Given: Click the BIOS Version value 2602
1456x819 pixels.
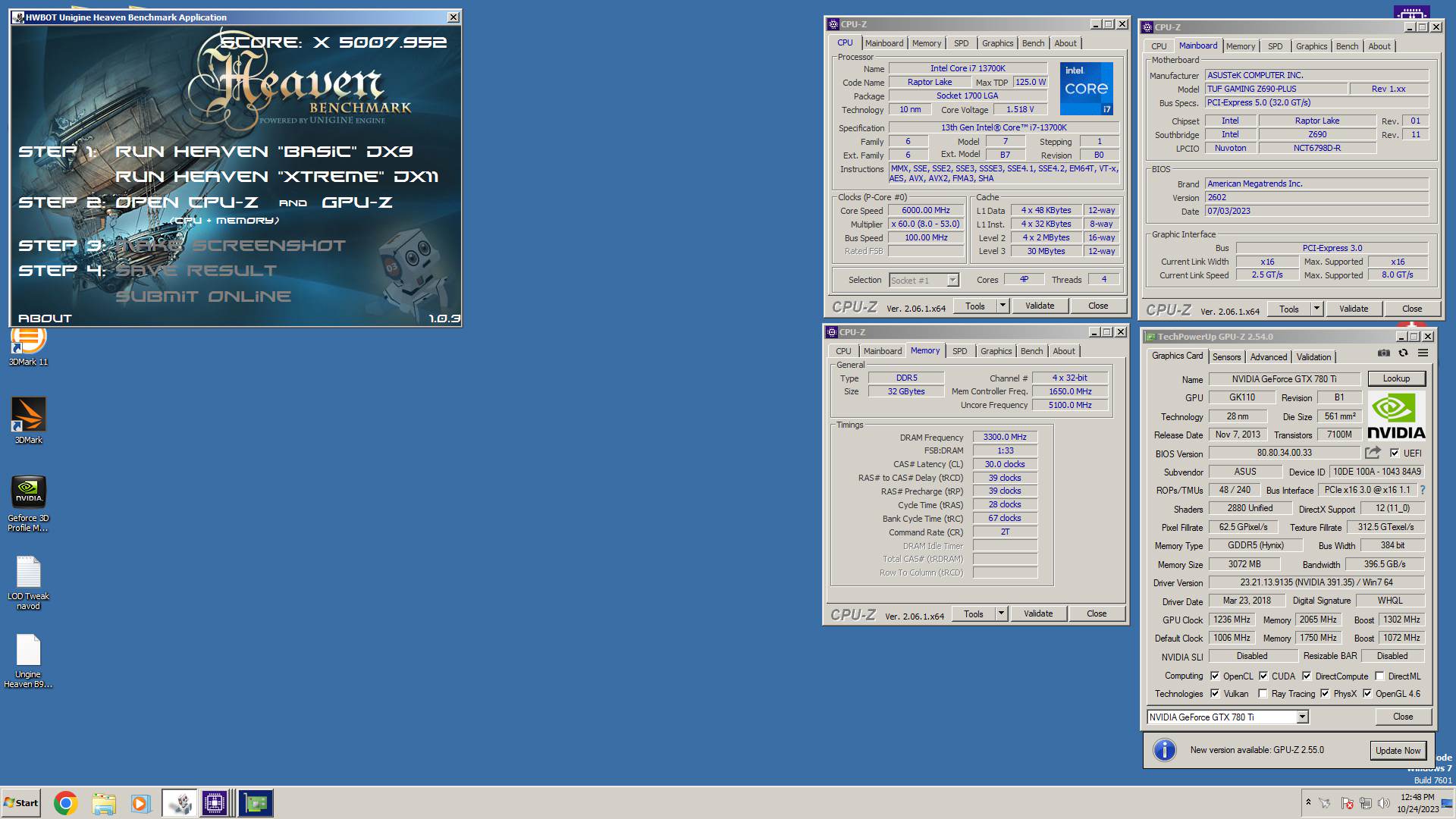Looking at the screenshot, I should click(x=1317, y=197).
